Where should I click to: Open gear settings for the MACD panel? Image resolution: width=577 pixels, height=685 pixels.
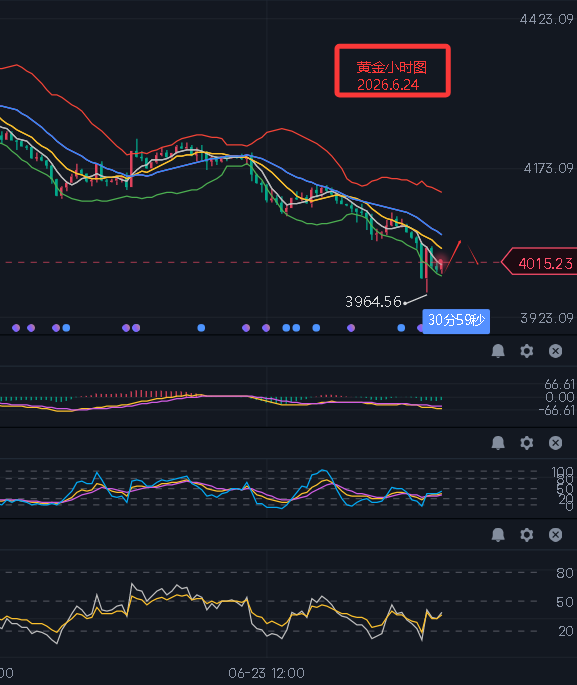(x=527, y=351)
